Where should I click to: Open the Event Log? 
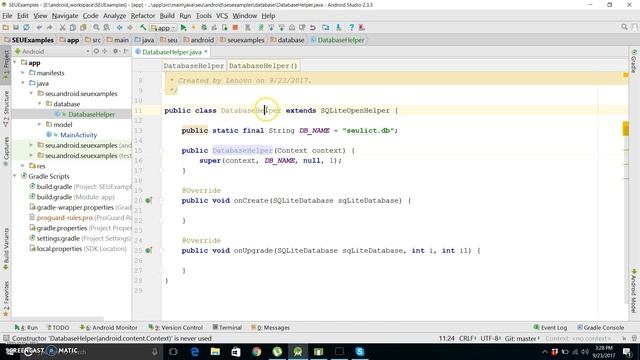coord(550,327)
